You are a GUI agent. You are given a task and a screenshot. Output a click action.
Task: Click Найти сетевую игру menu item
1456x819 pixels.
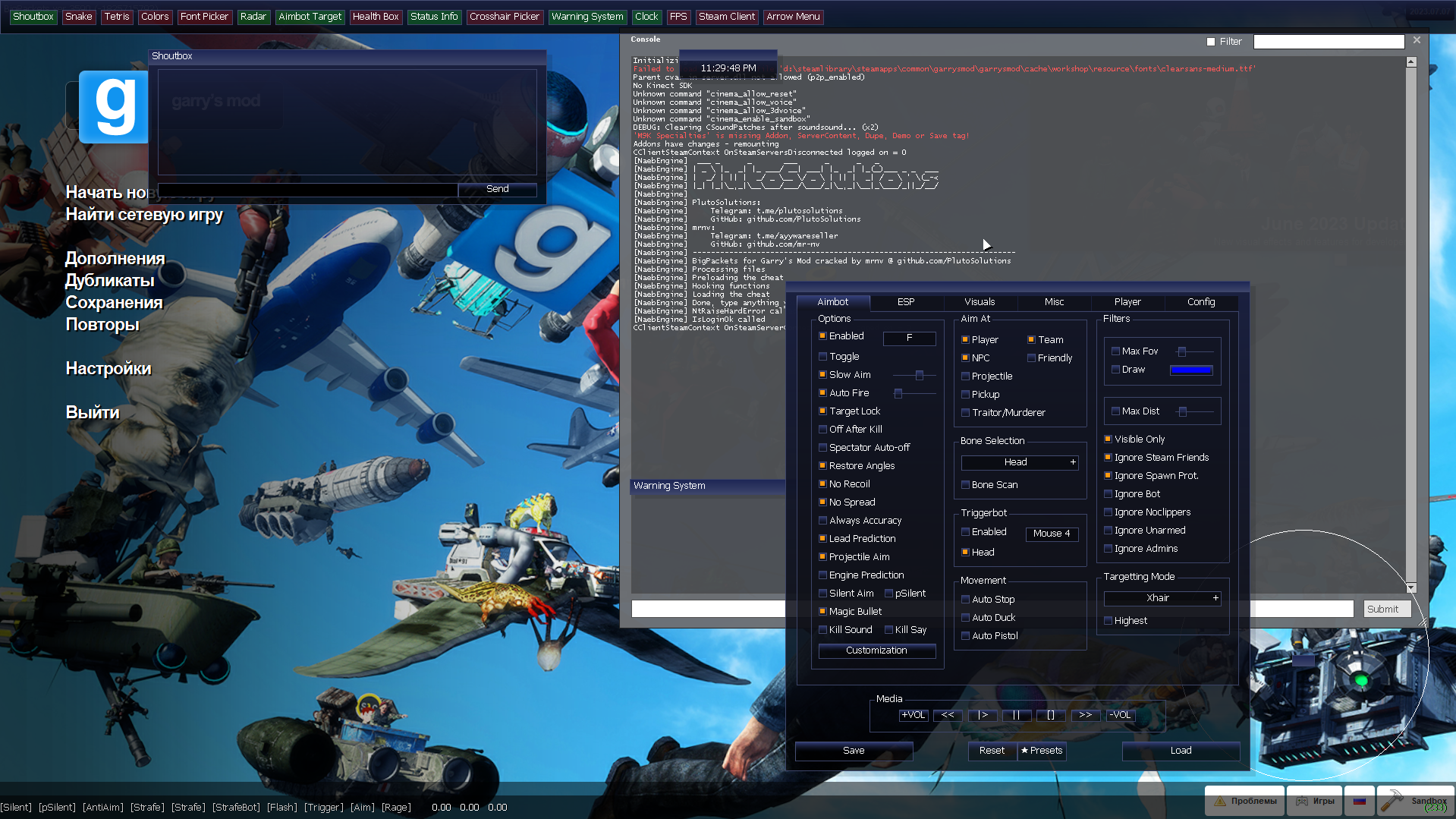(144, 215)
